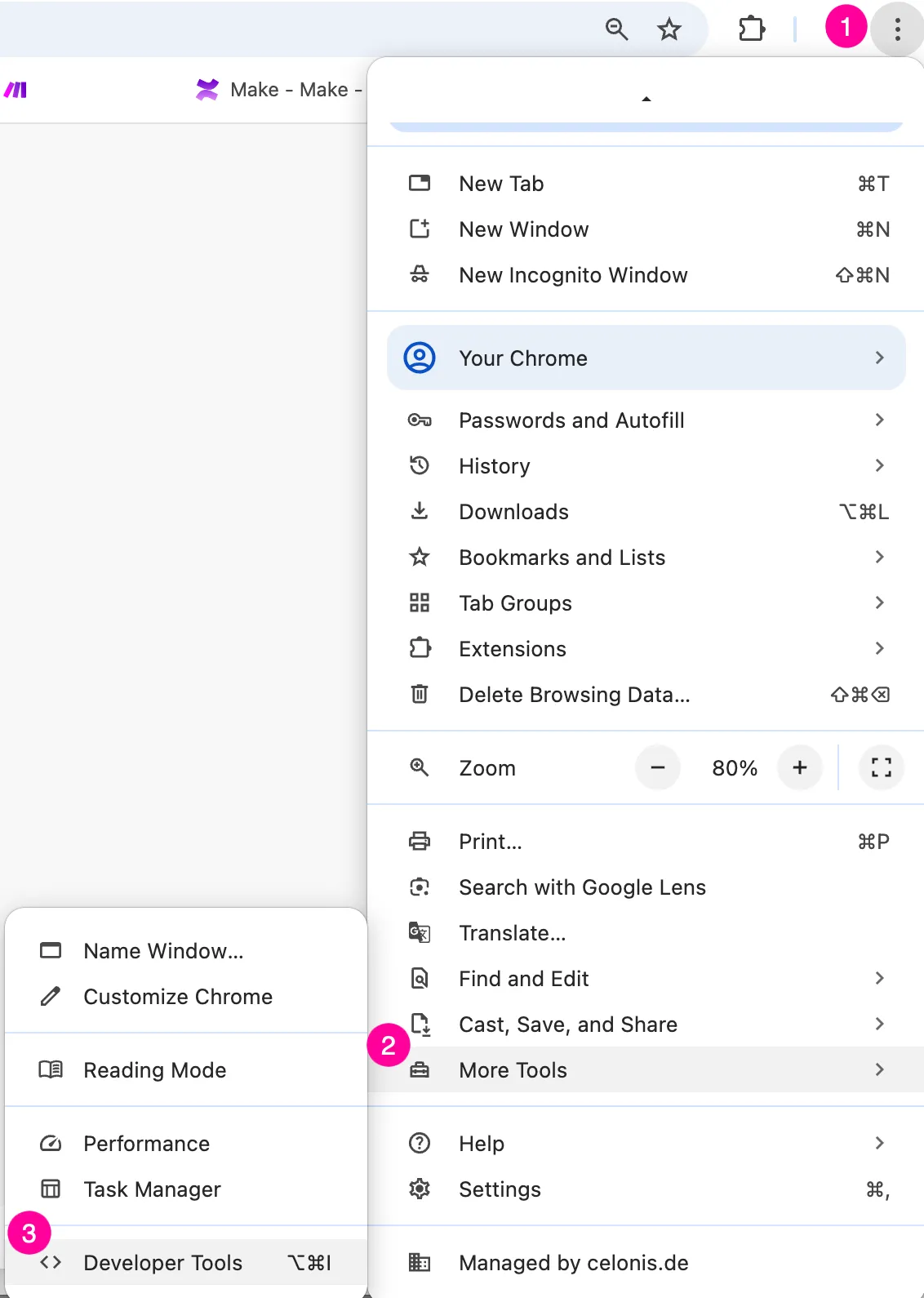The image size is (924, 1298).
Task: Expand the Bookmarks and Lists chevron
Action: (879, 557)
